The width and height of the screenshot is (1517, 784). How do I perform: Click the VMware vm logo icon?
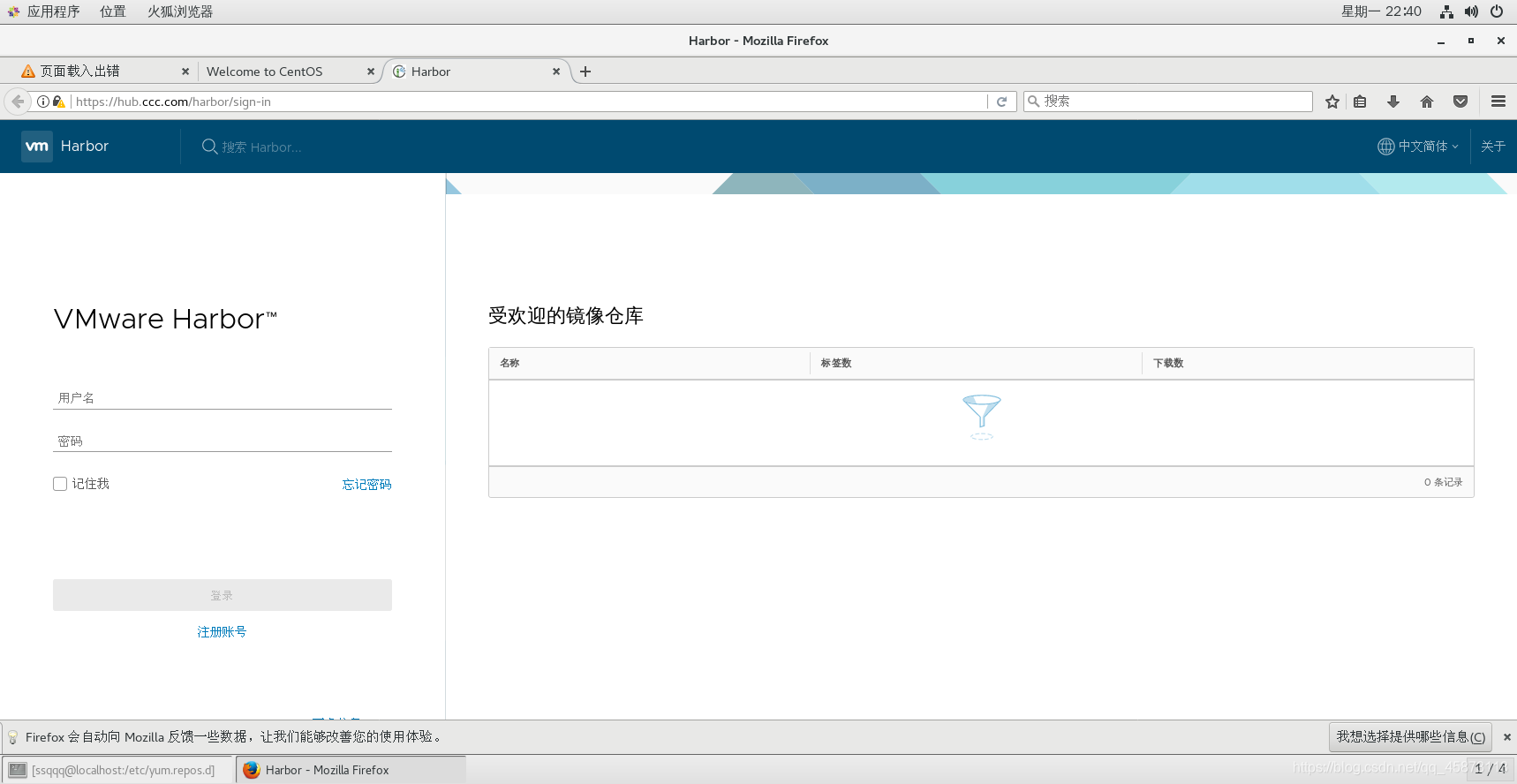[37, 147]
